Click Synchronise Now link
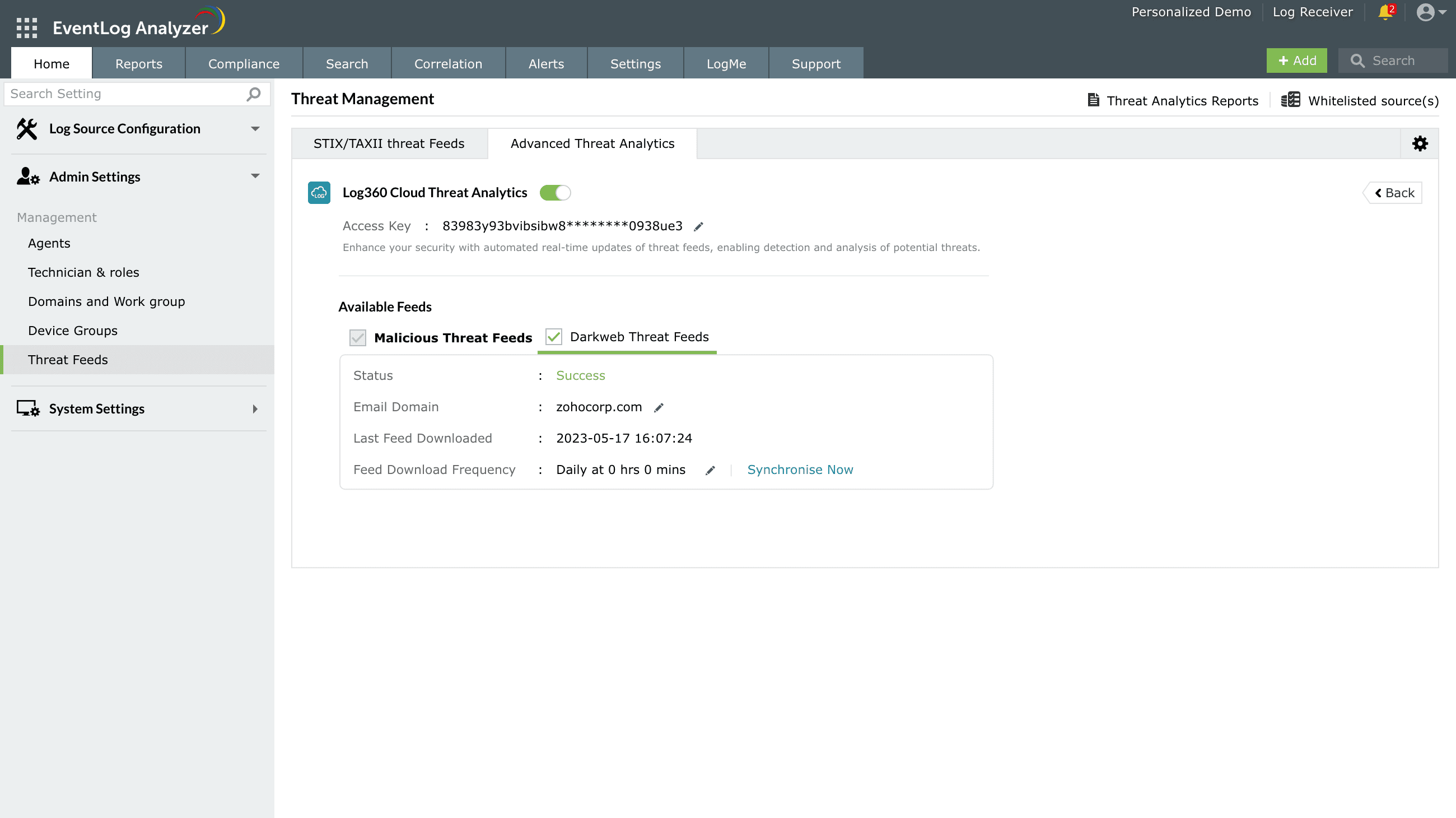The width and height of the screenshot is (1456, 818). [x=800, y=470]
